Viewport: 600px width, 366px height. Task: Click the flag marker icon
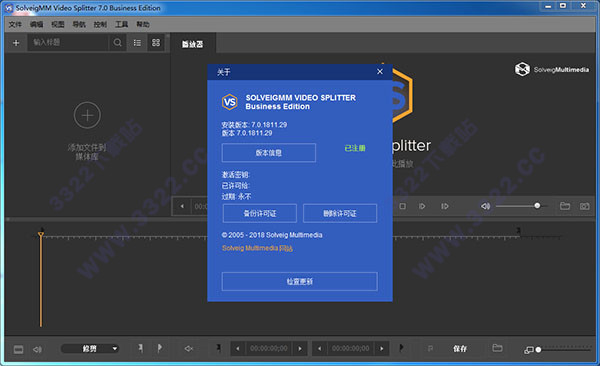160,348
